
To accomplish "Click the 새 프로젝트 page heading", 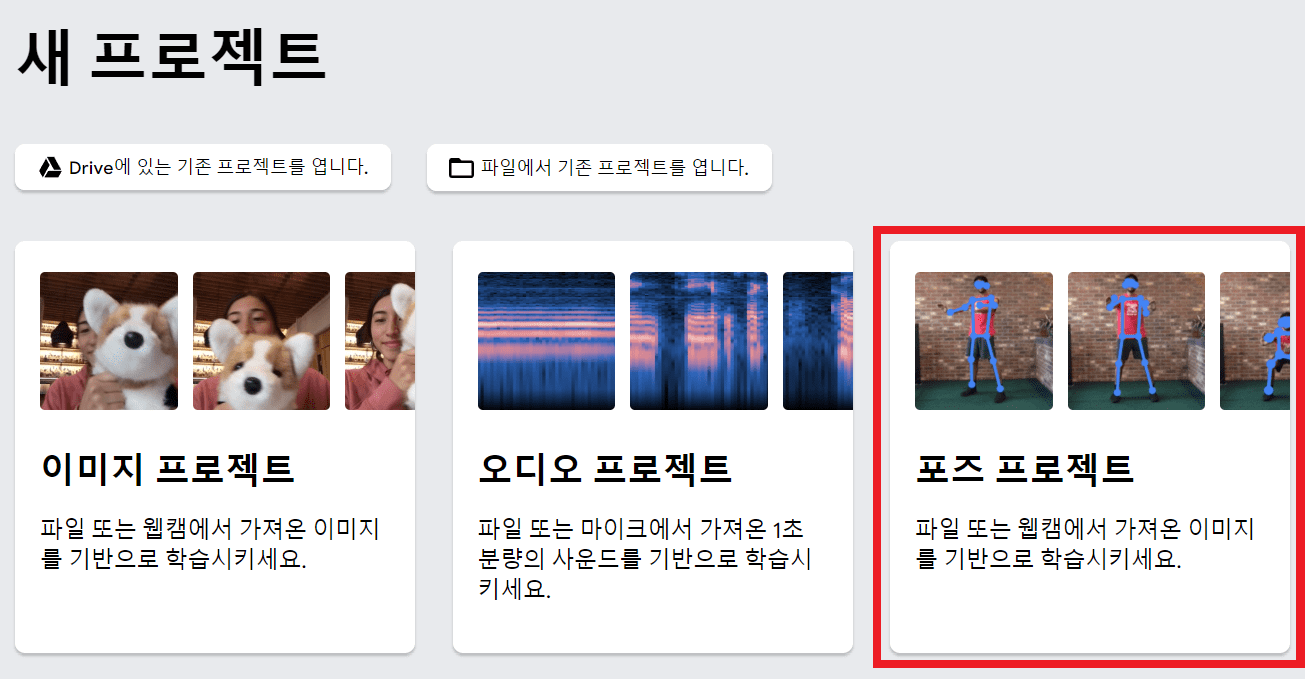I will point(172,56).
